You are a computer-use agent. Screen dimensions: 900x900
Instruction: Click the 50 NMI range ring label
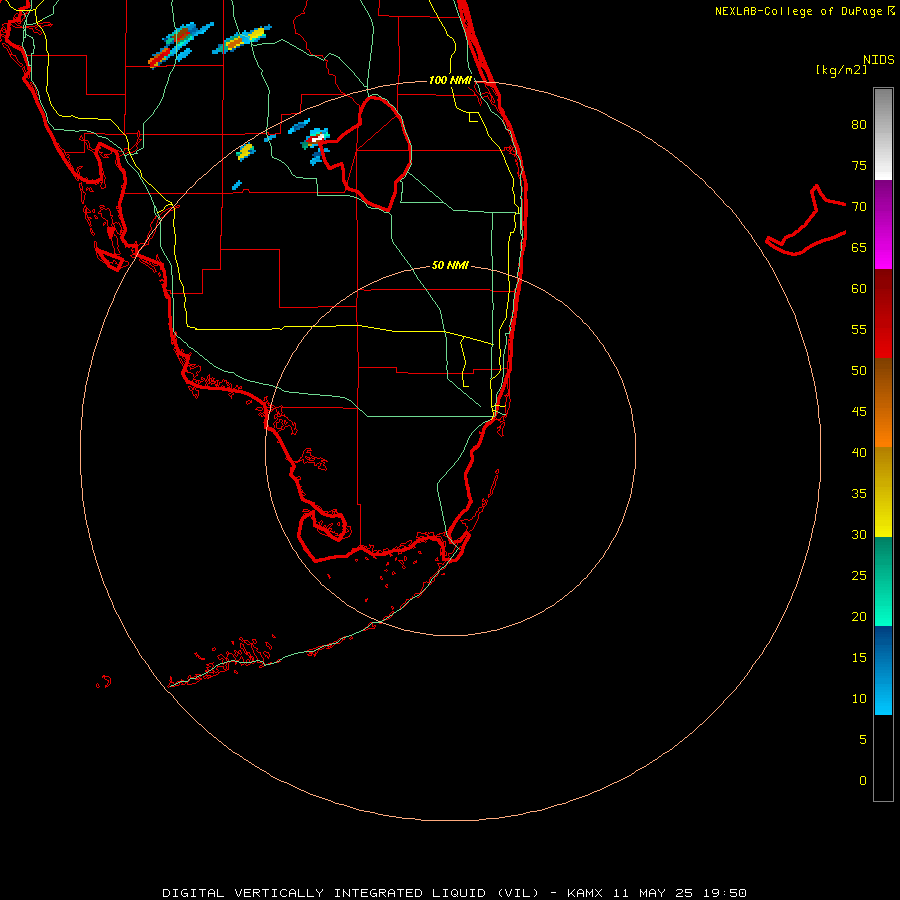450,265
